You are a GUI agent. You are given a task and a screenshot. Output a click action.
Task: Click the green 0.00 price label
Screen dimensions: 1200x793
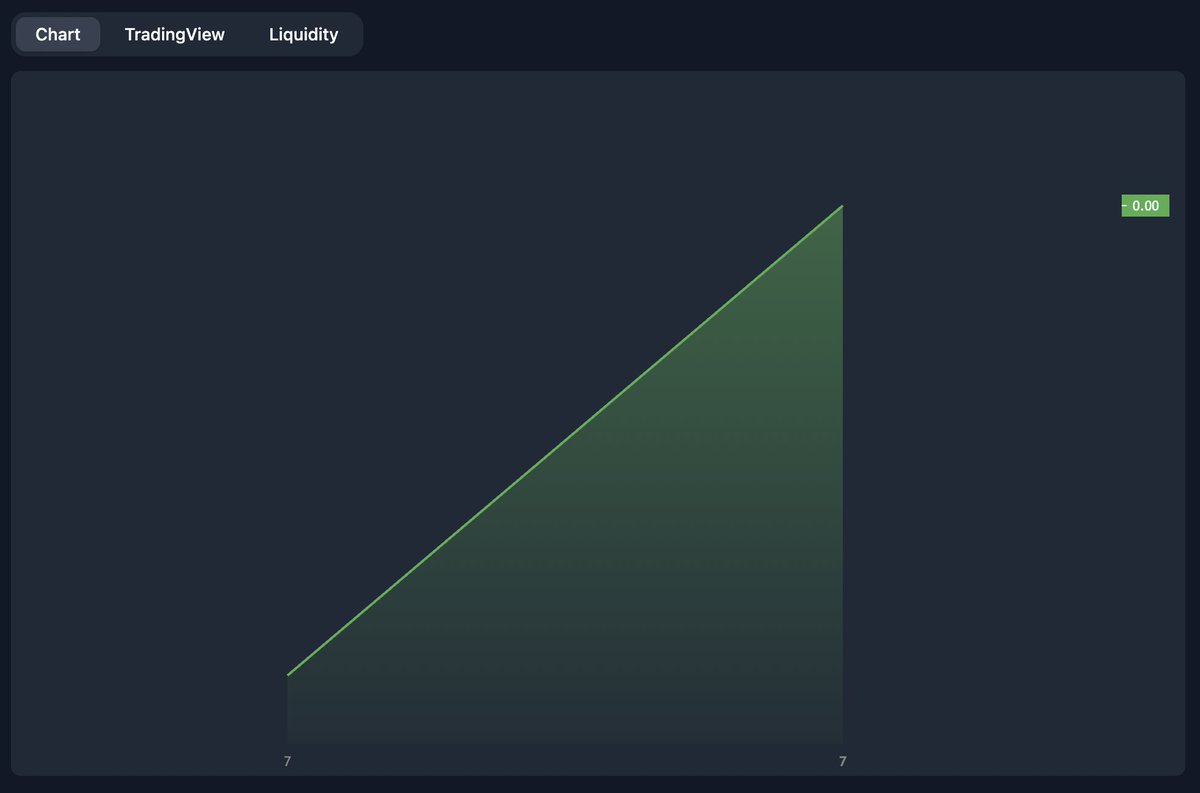coord(1145,206)
